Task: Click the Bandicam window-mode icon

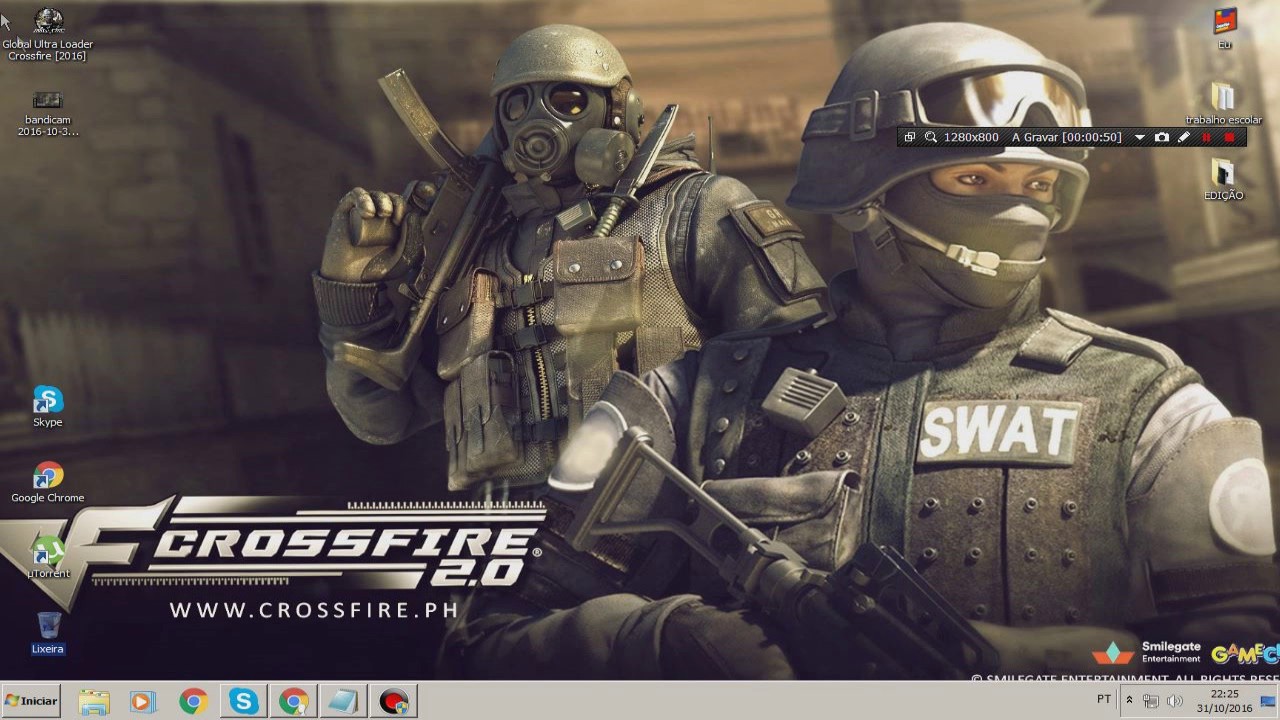Action: pyautogui.click(x=909, y=137)
